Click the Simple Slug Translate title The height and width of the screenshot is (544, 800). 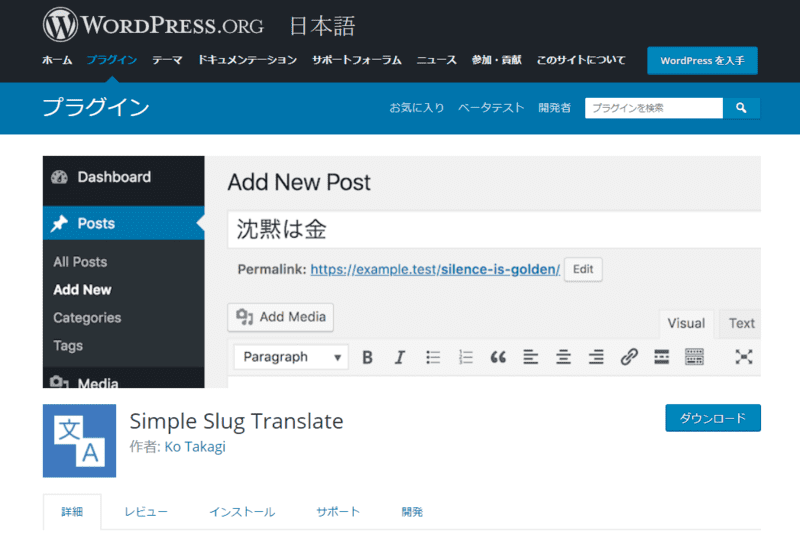(236, 422)
